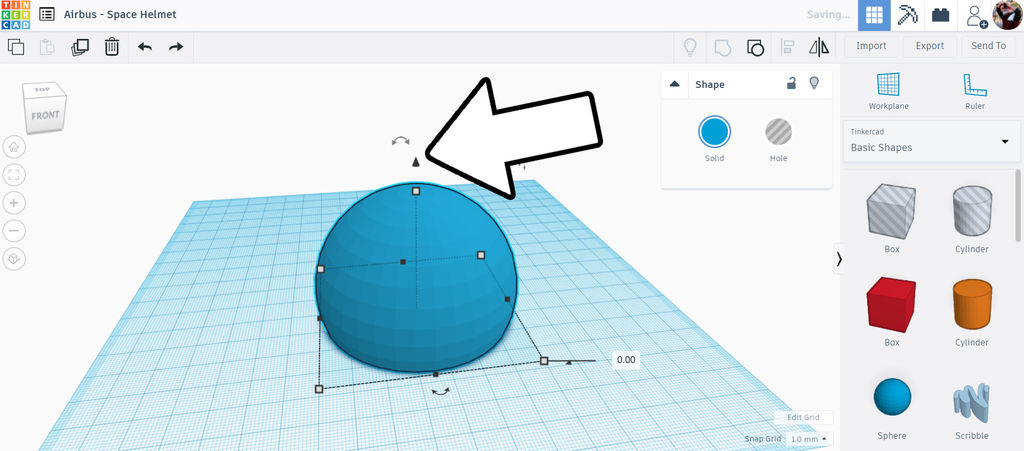Click the top rotation handle above sphere
The width and height of the screenshot is (1024, 451).
(400, 140)
